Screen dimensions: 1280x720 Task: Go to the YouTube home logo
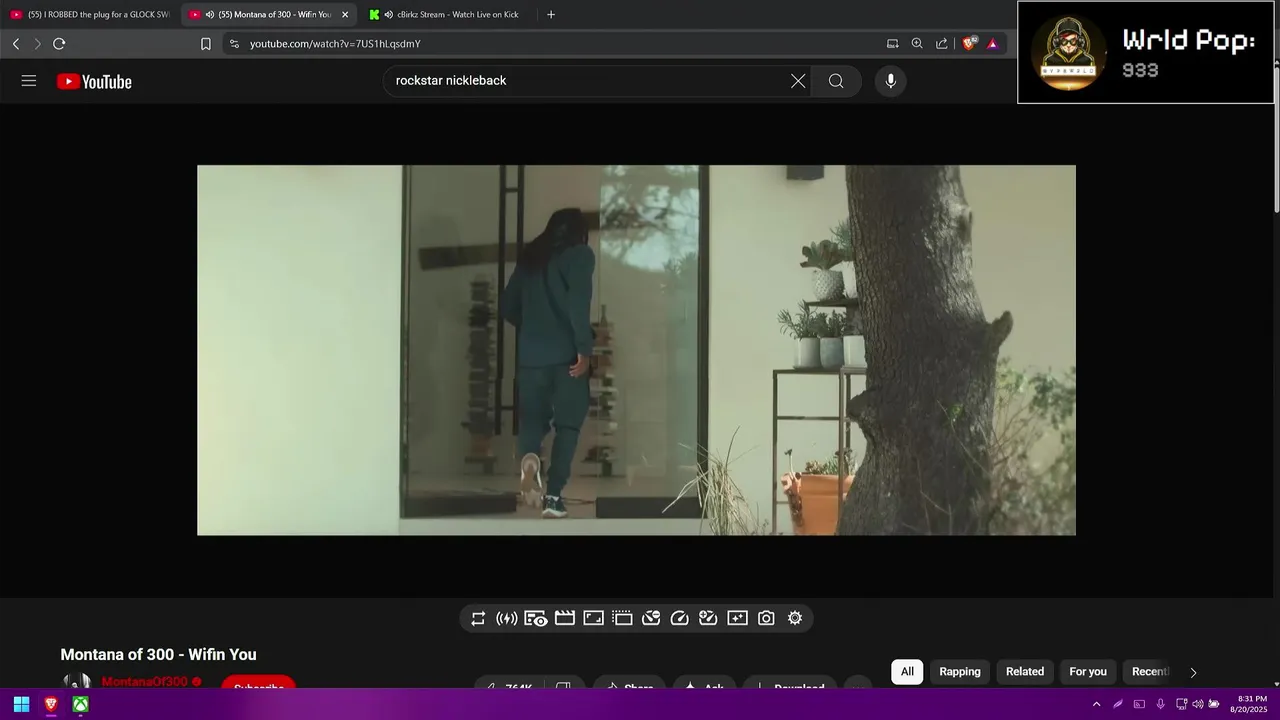coord(94,82)
